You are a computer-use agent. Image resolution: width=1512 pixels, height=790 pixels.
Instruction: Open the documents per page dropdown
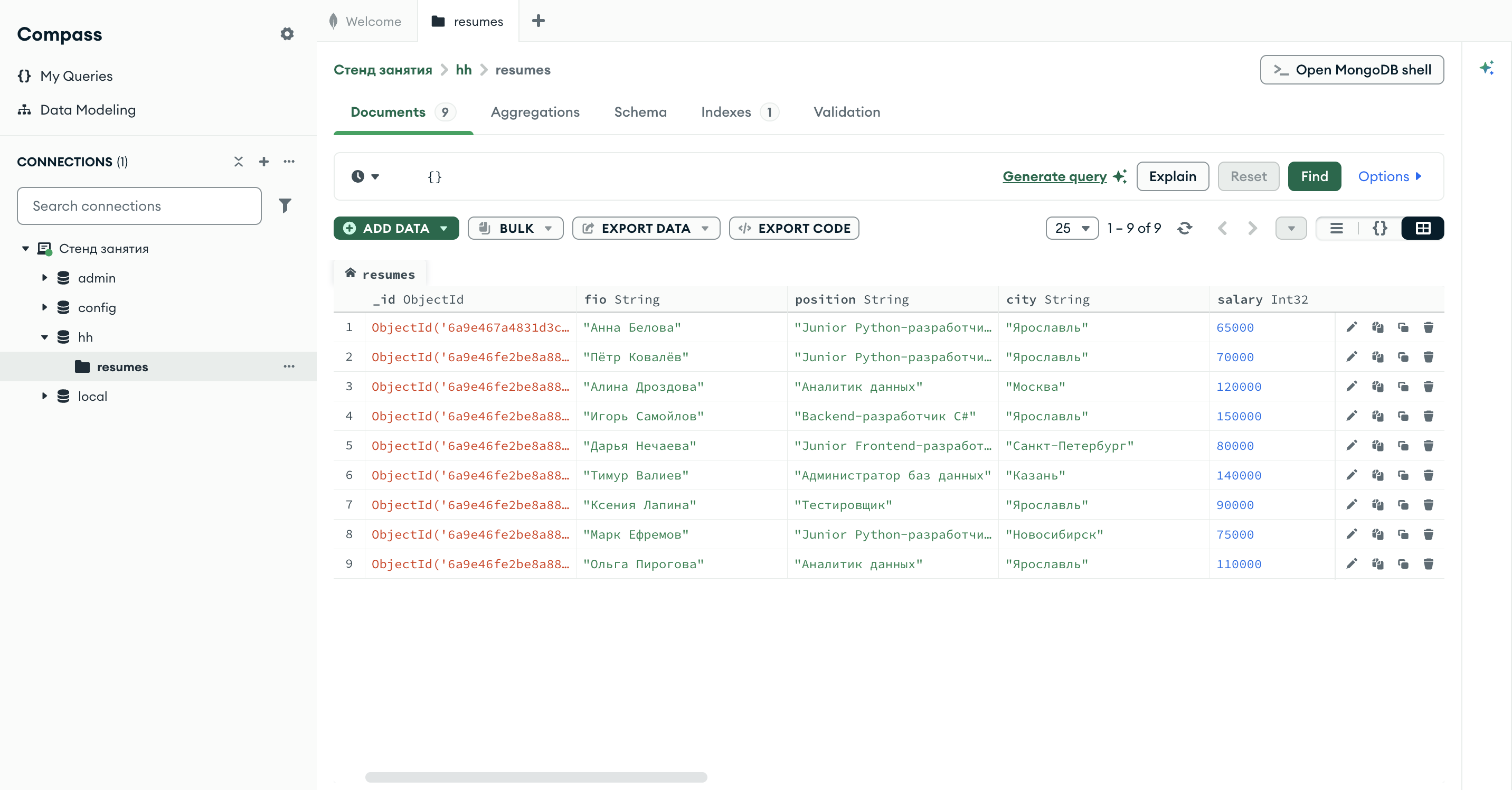(1072, 228)
